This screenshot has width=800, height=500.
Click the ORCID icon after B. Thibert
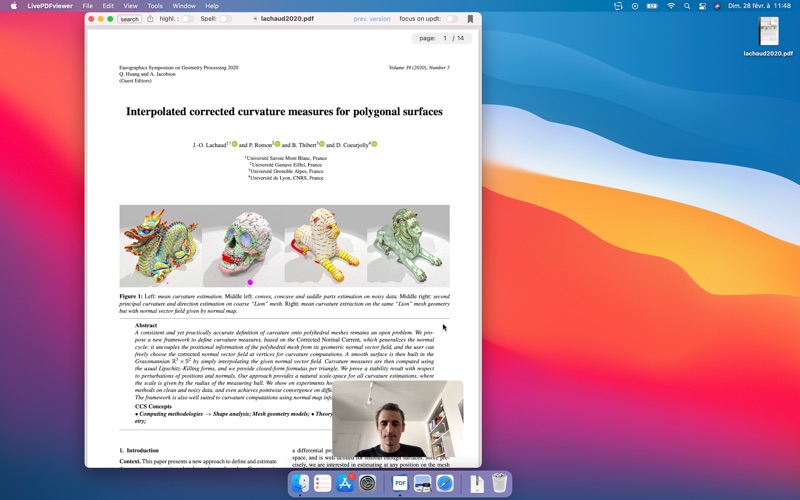click(322, 144)
